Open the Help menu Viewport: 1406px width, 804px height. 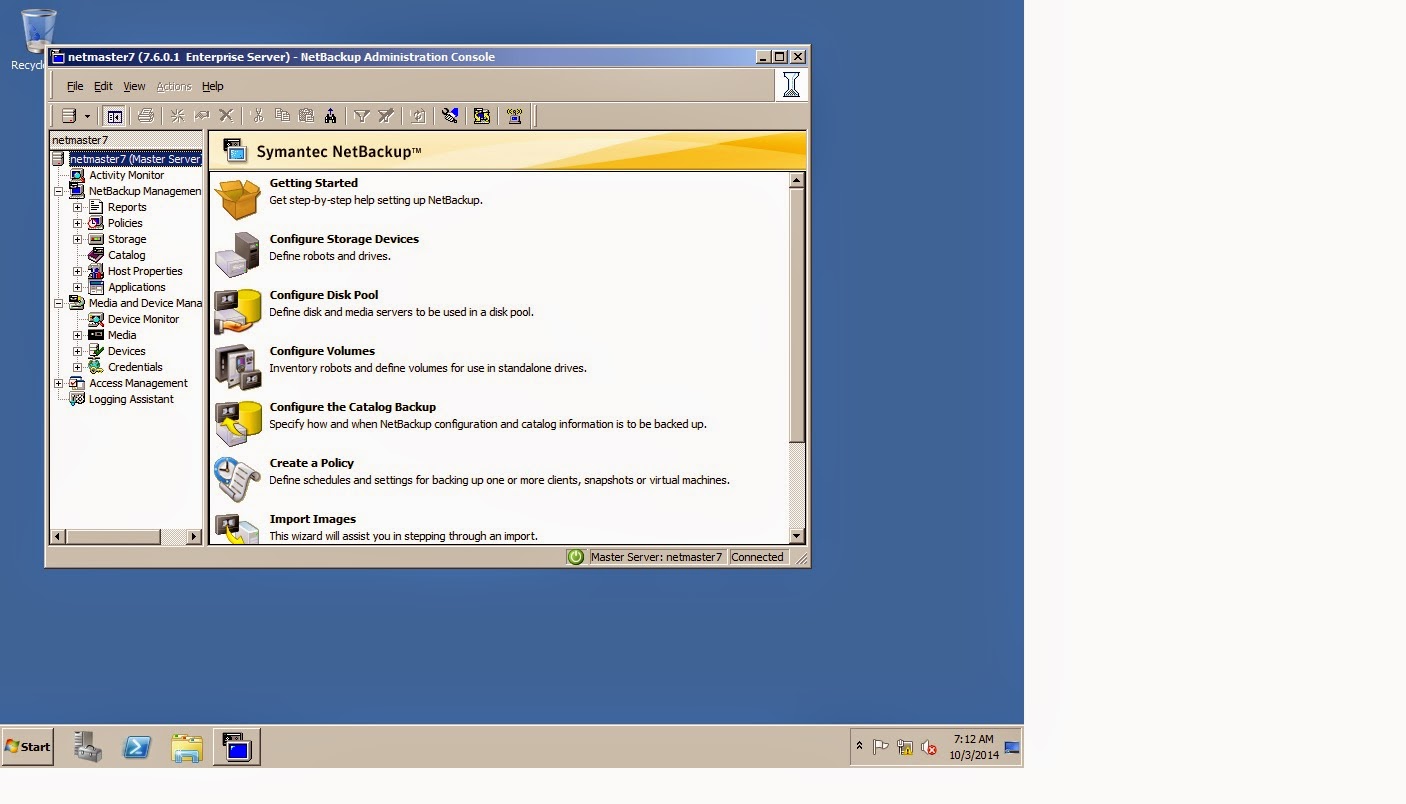tap(212, 86)
